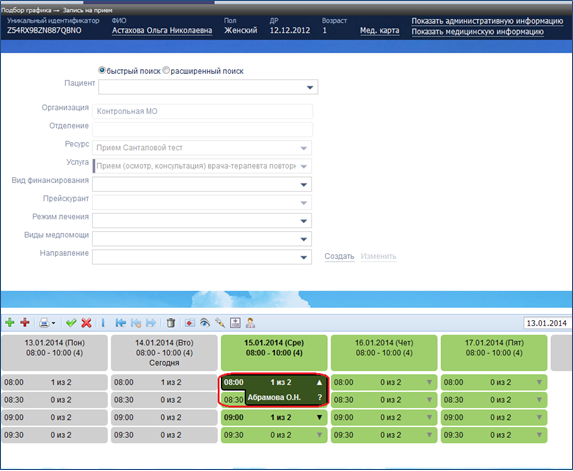Click the Создать link
Screen dimensions: 573x471
(339, 256)
